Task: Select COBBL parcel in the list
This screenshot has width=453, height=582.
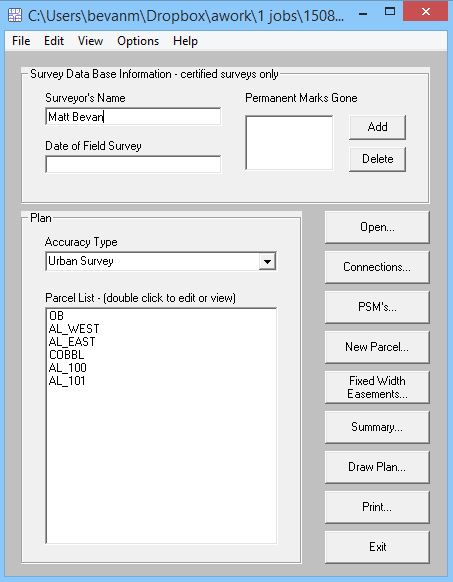Action: pyautogui.click(x=66, y=355)
